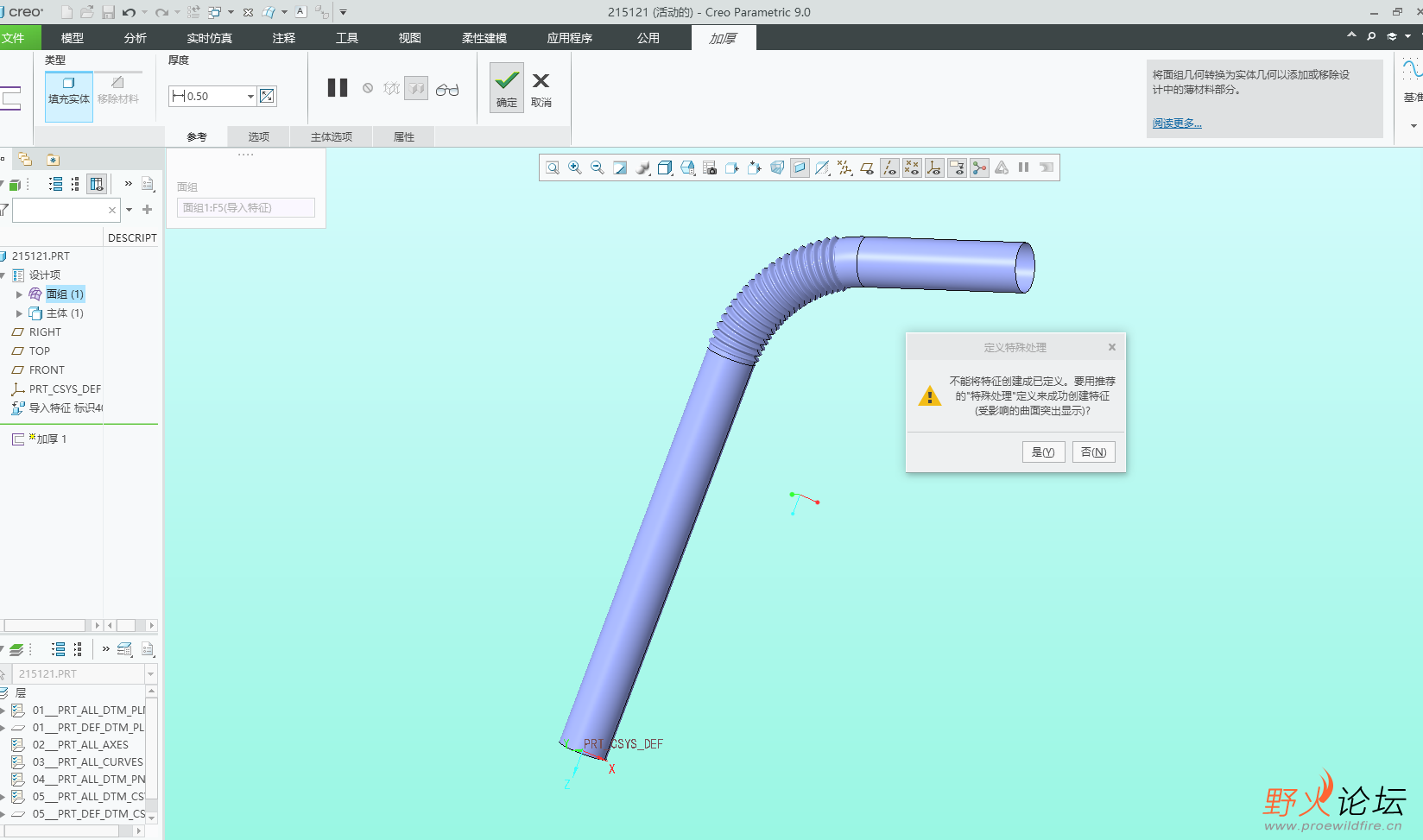Select the RIGHT datum plane in tree
Viewport: 1423px width, 840px height.
tap(45, 332)
